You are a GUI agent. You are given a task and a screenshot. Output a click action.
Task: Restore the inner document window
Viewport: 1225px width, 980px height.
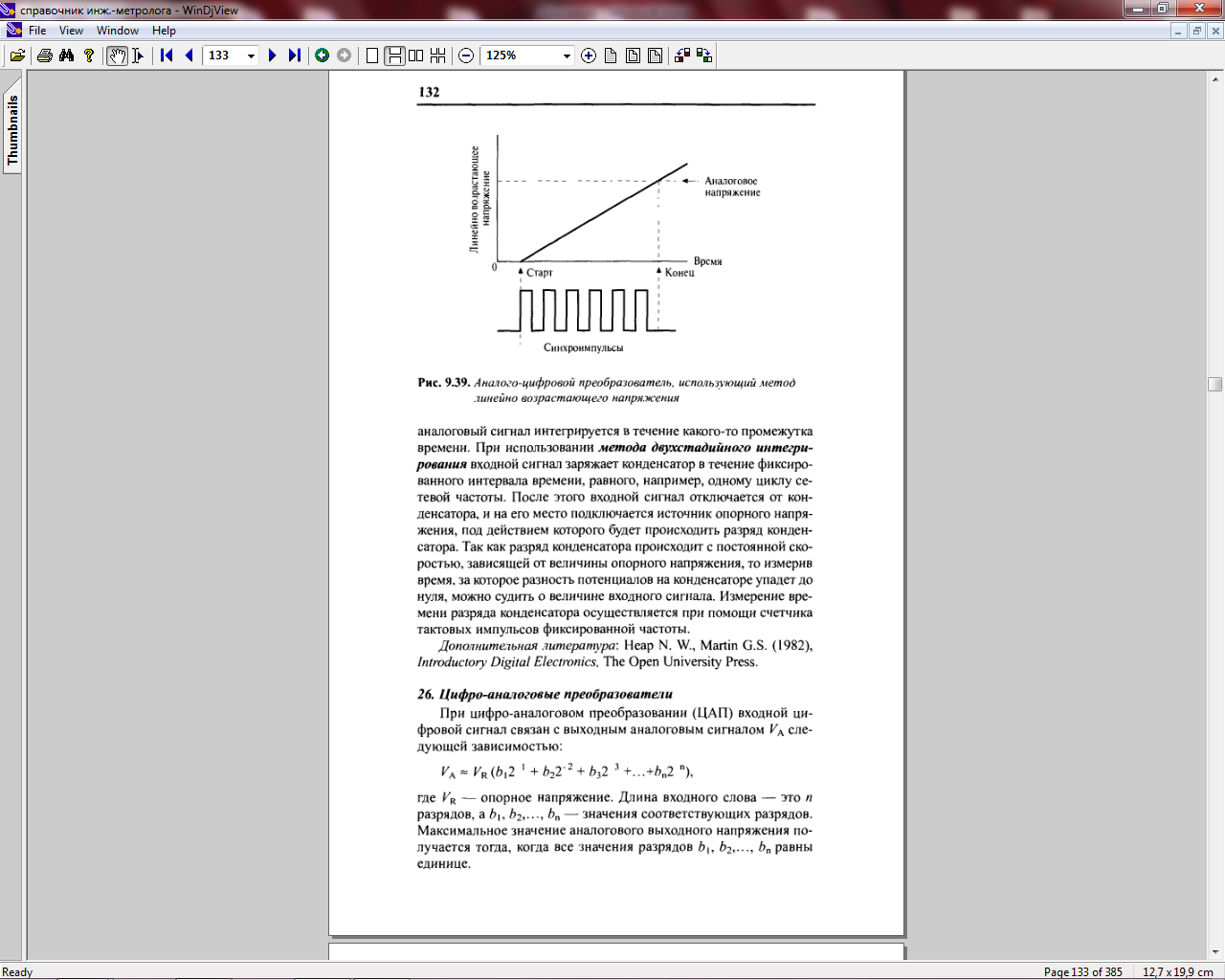coord(1197,31)
